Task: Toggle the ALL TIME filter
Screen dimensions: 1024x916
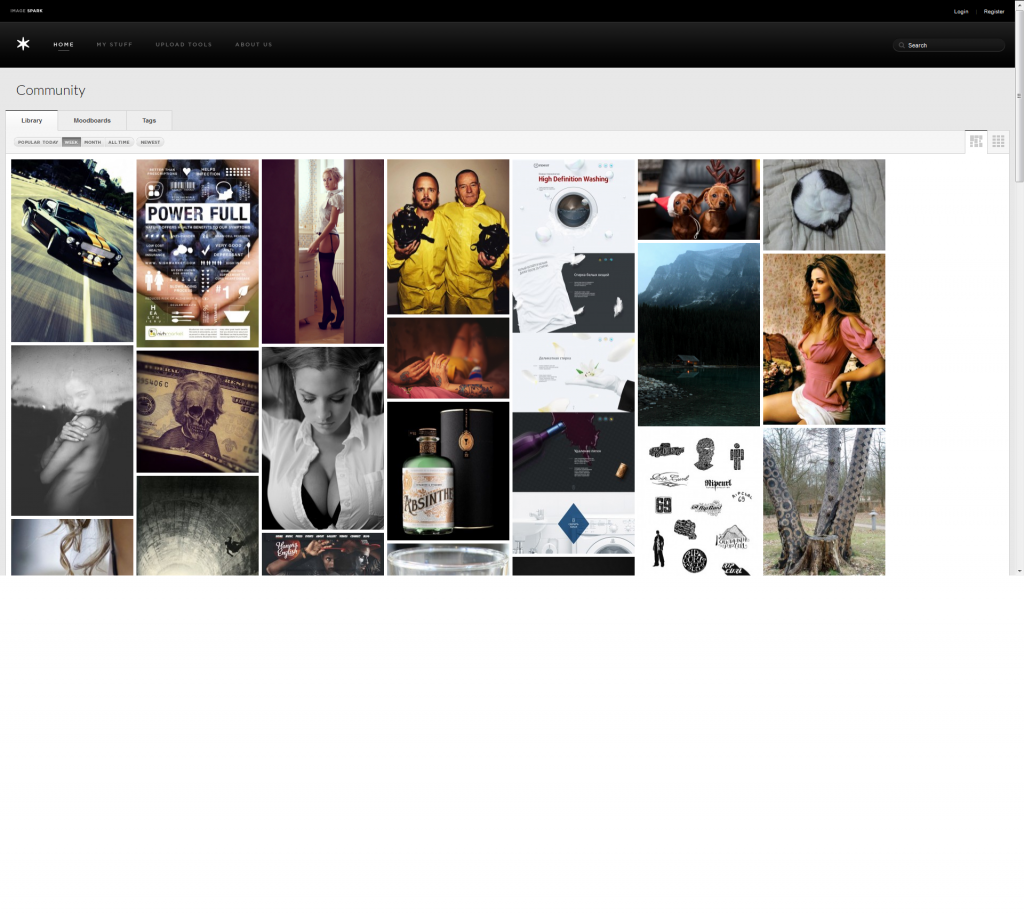Action: pyautogui.click(x=118, y=142)
